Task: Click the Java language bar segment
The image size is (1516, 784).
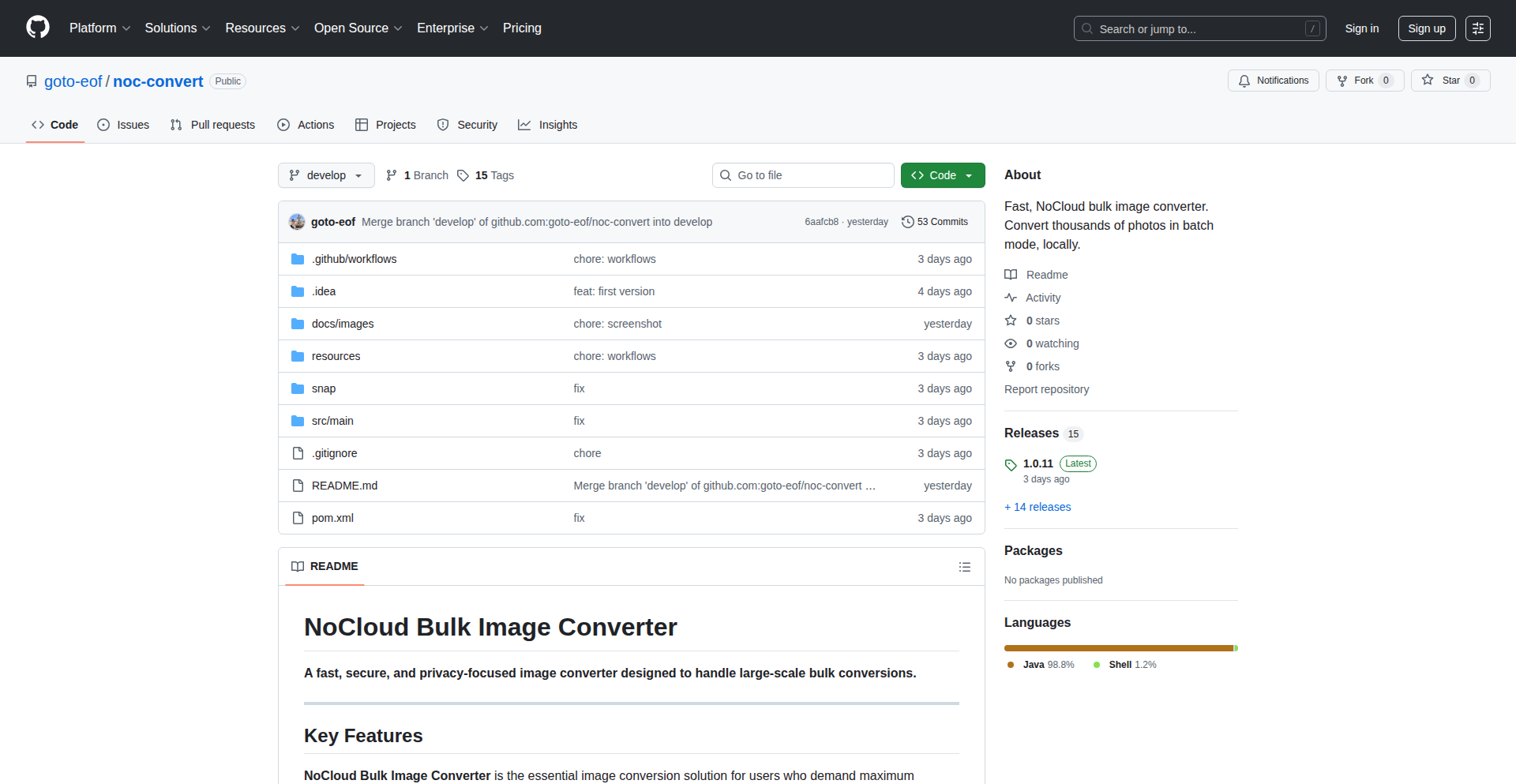Action: [x=1117, y=648]
